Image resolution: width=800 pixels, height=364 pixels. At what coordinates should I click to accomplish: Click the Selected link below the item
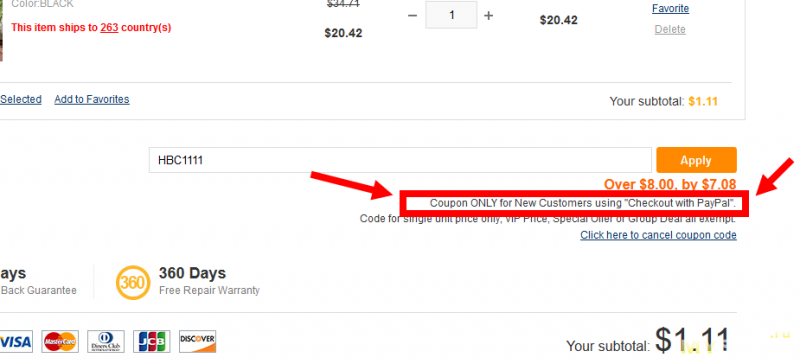pos(20,99)
